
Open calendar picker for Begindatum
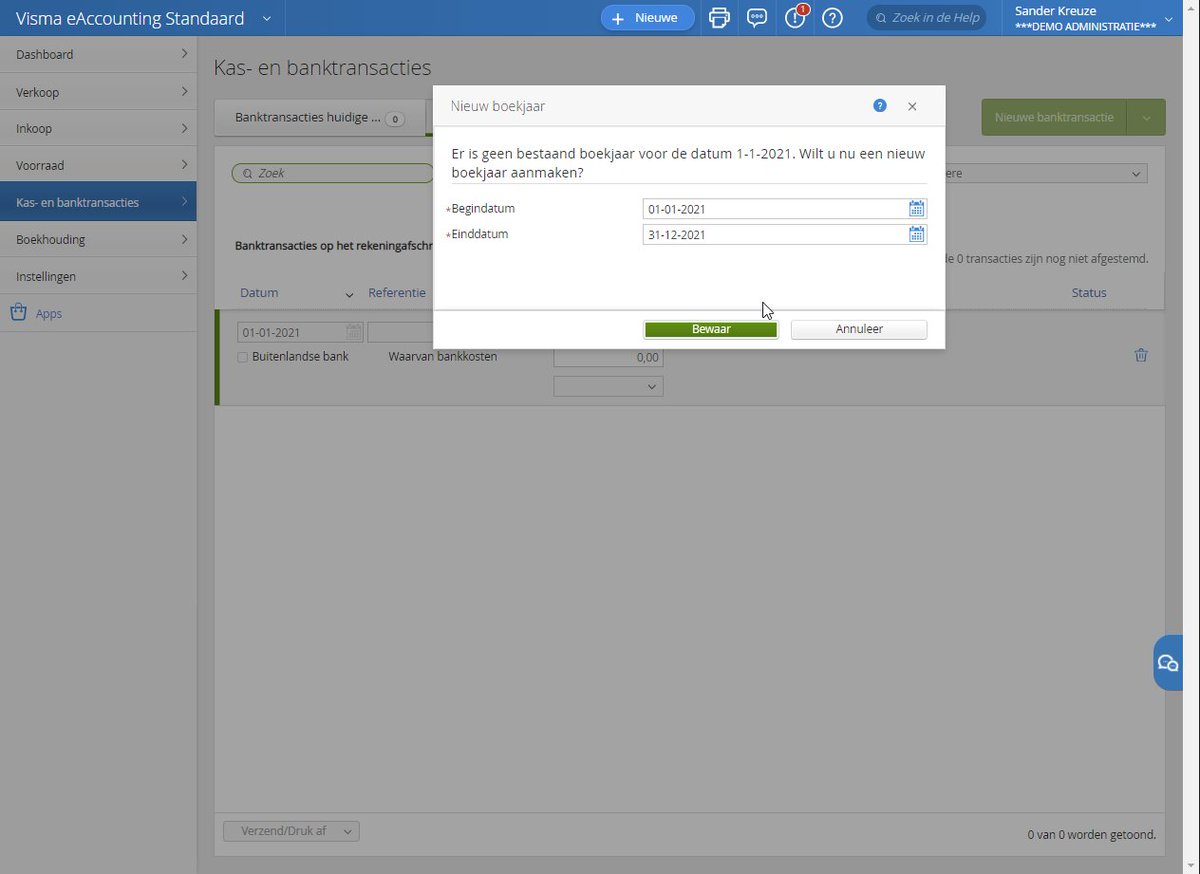point(916,209)
